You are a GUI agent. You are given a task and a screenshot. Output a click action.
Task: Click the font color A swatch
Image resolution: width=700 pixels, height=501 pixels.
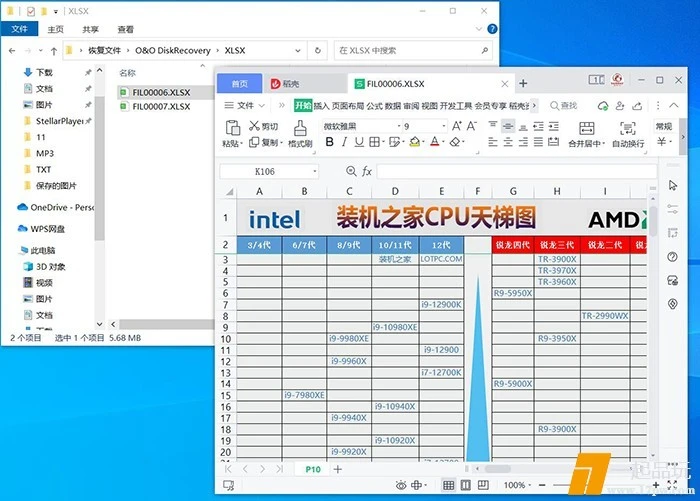435,143
